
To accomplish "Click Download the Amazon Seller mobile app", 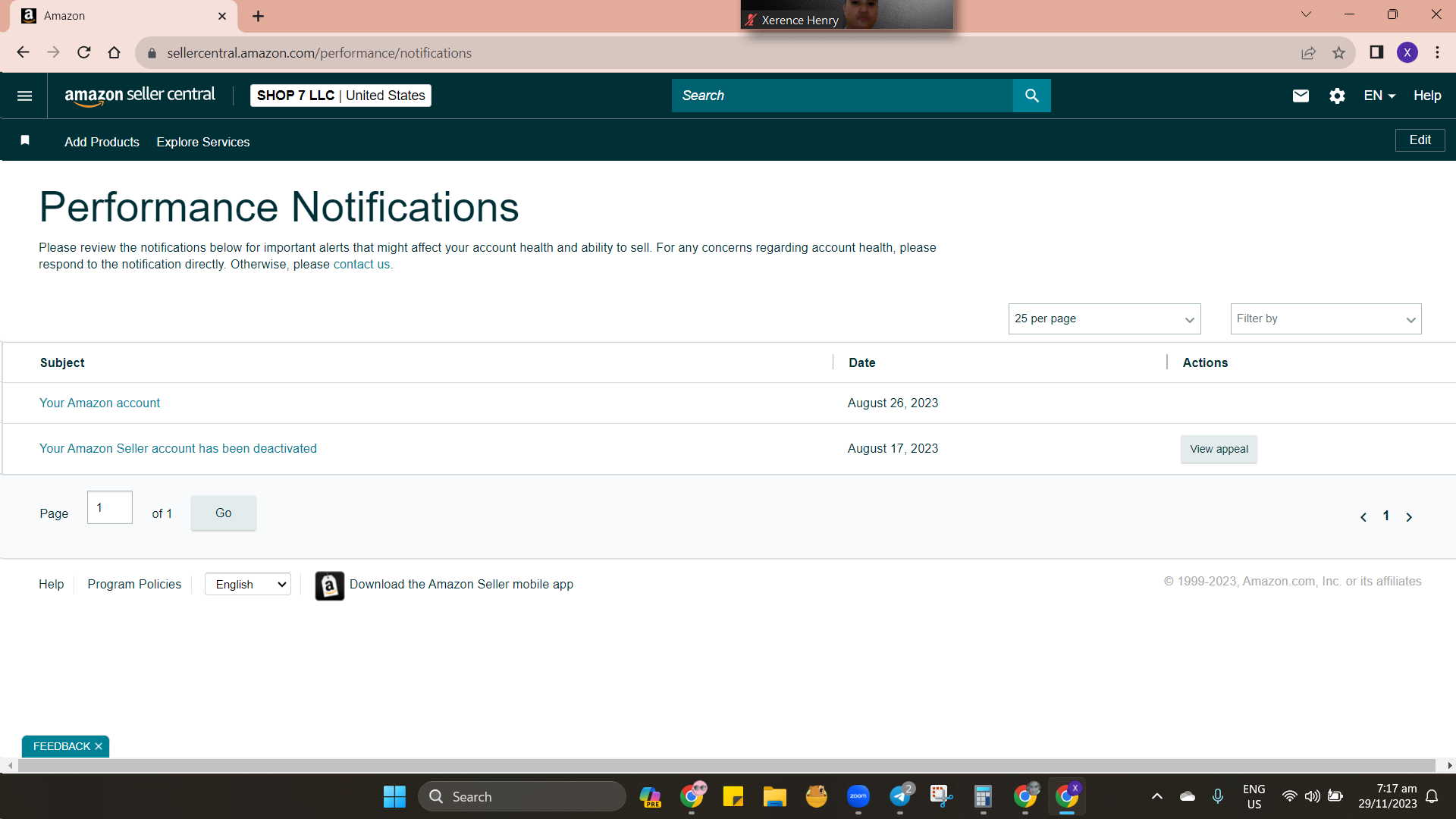I will coord(461,585).
